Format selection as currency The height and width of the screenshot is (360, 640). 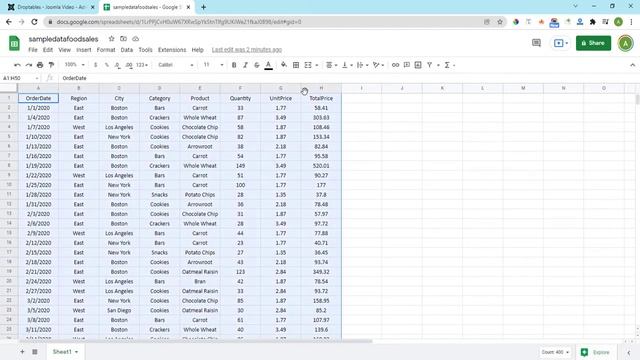96,65
